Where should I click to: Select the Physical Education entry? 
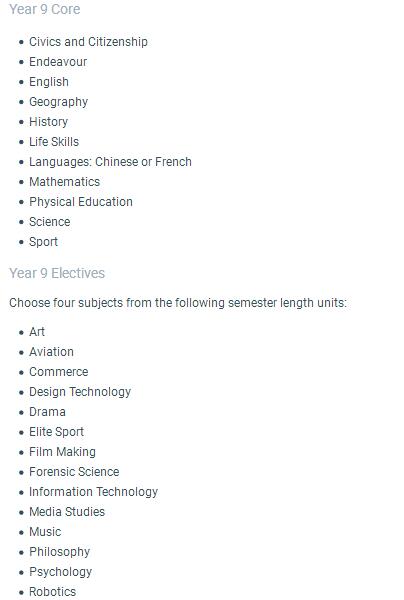pyautogui.click(x=81, y=202)
